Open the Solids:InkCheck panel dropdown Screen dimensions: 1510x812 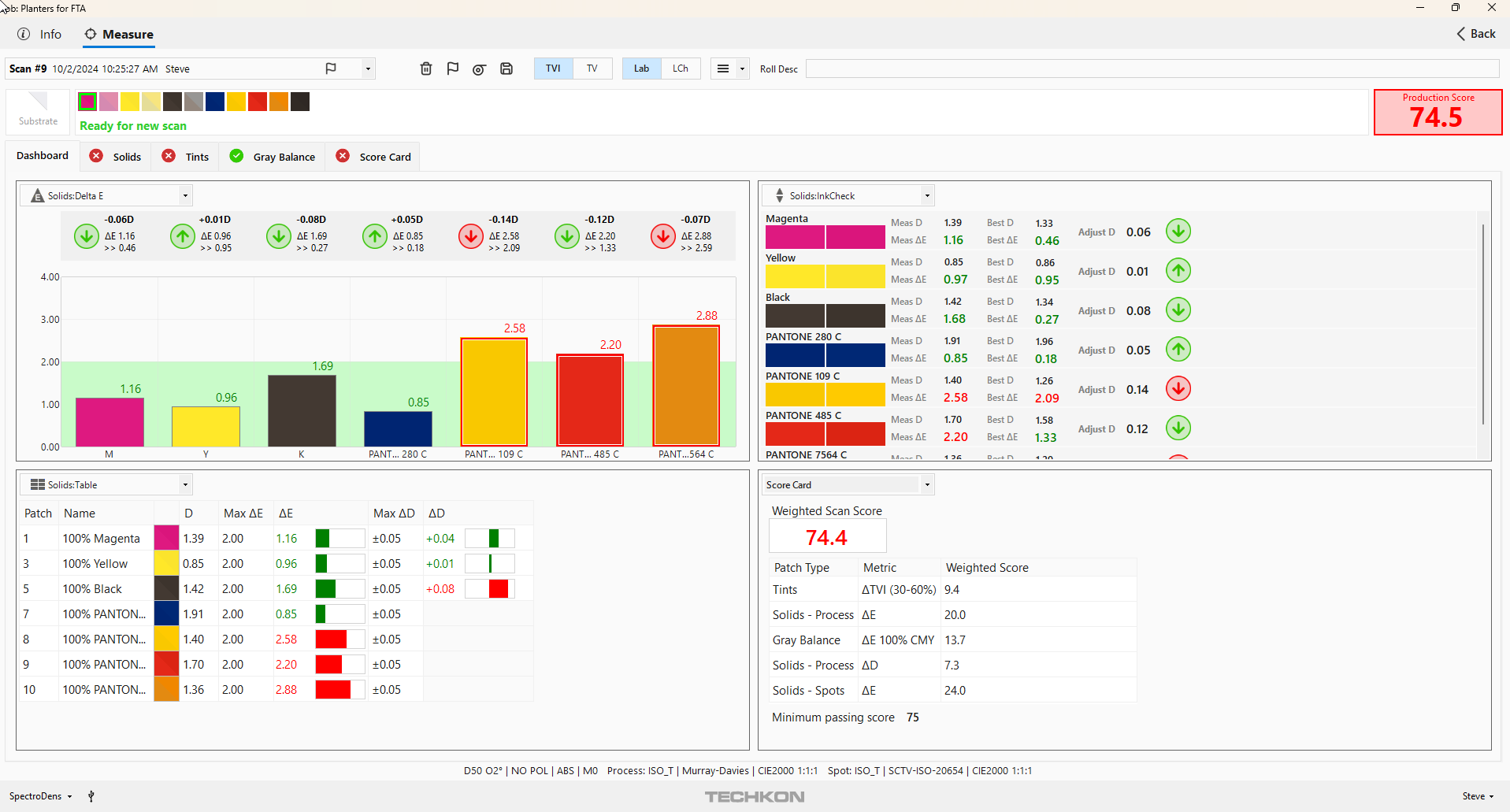point(927,195)
